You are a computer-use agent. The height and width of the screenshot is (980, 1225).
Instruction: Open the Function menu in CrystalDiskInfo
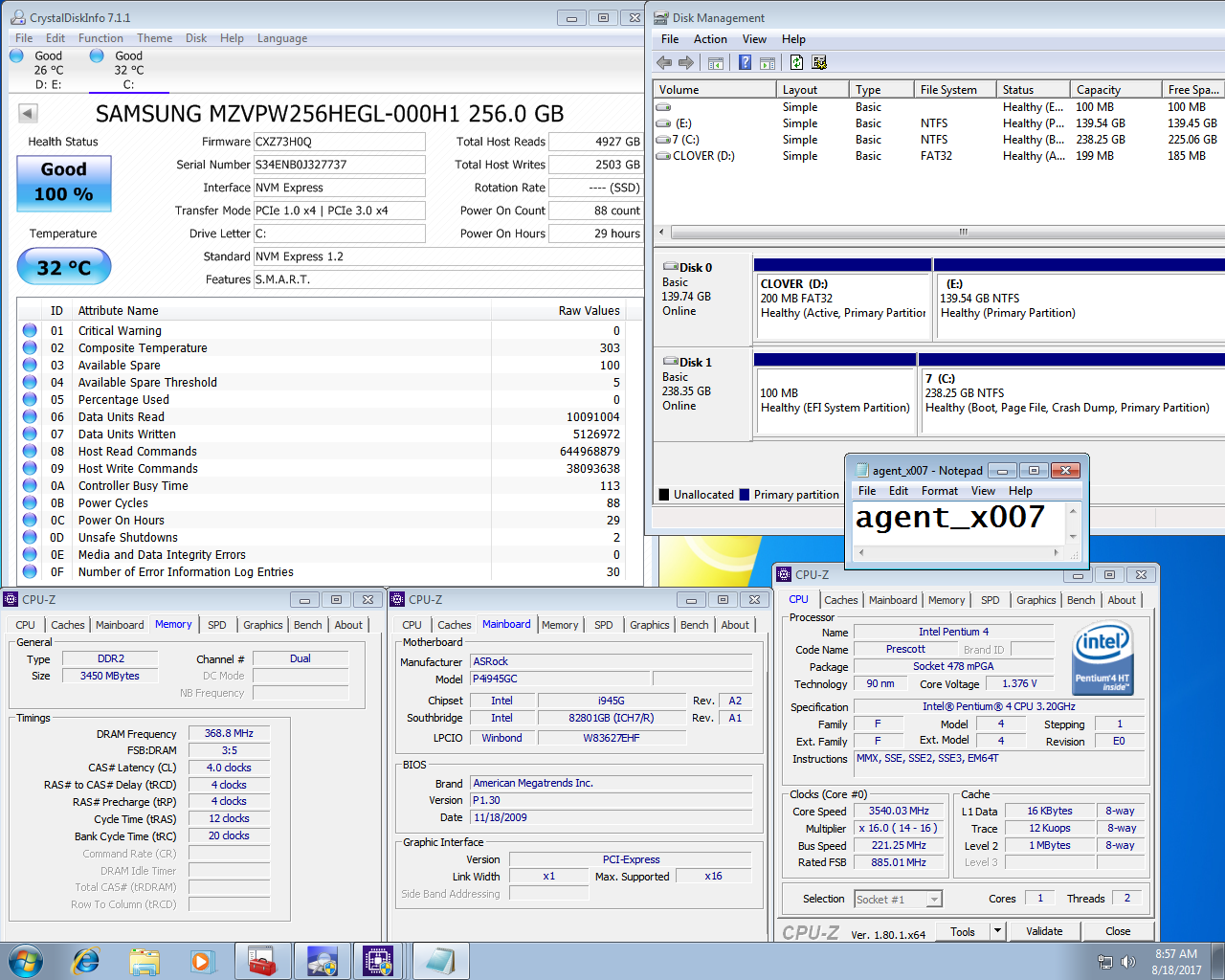pyautogui.click(x=100, y=38)
